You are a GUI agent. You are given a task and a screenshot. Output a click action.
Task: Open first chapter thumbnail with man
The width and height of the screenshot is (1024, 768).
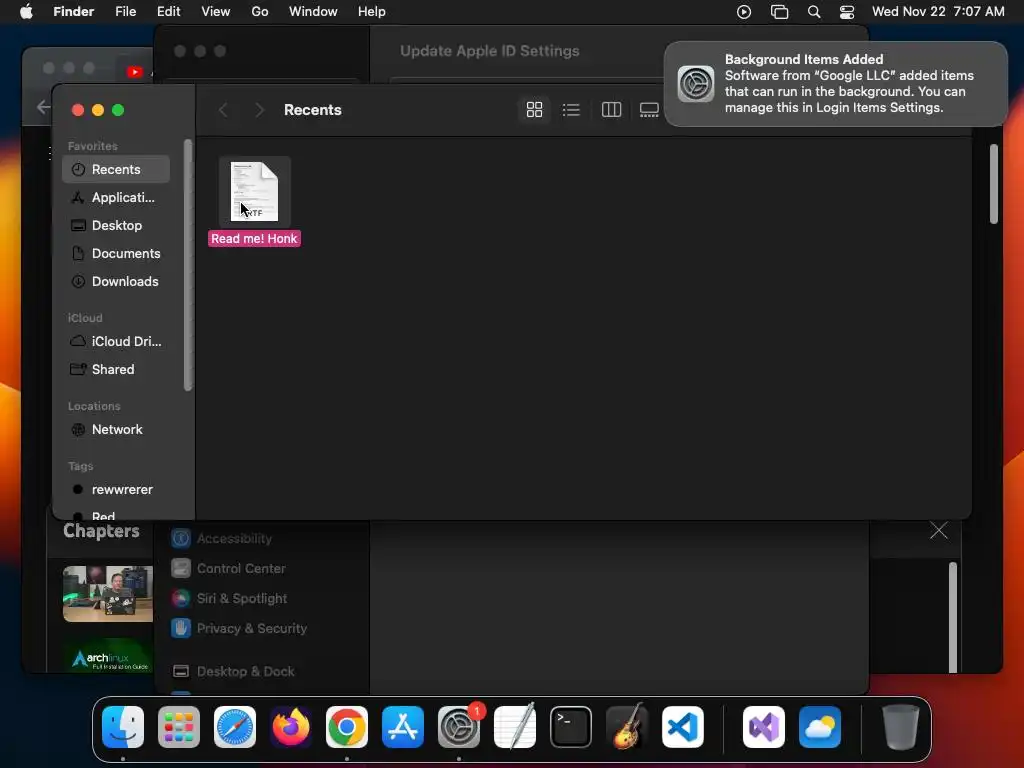pos(108,594)
